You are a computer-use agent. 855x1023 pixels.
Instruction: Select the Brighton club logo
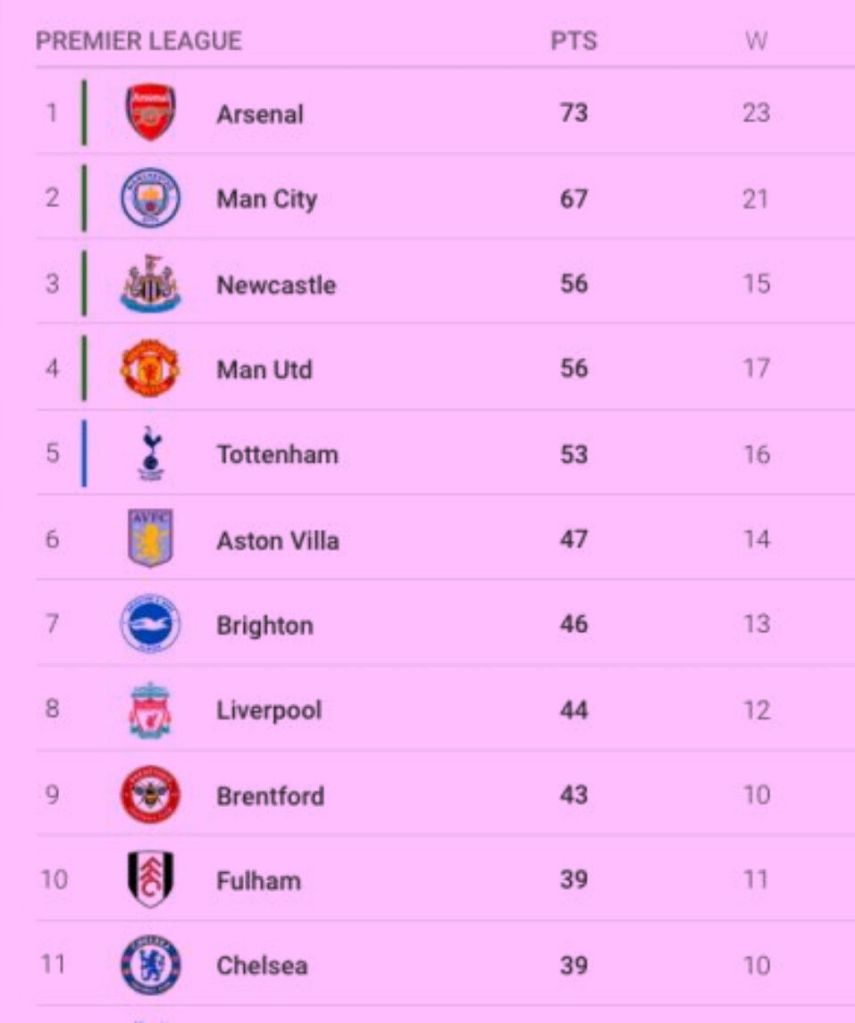click(151, 625)
